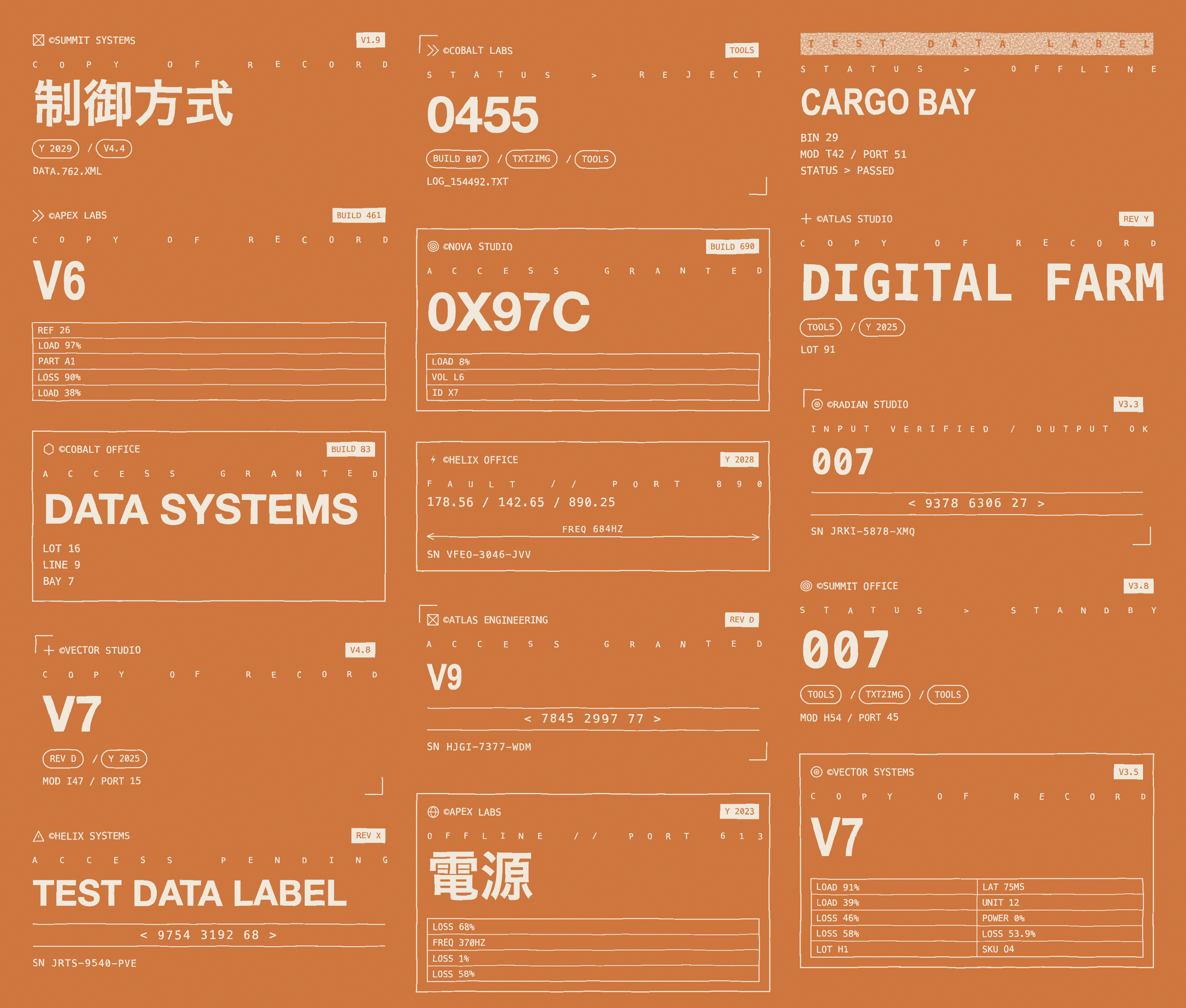Click the BUILD 461 tag
The height and width of the screenshot is (1008, 1186).
click(359, 215)
